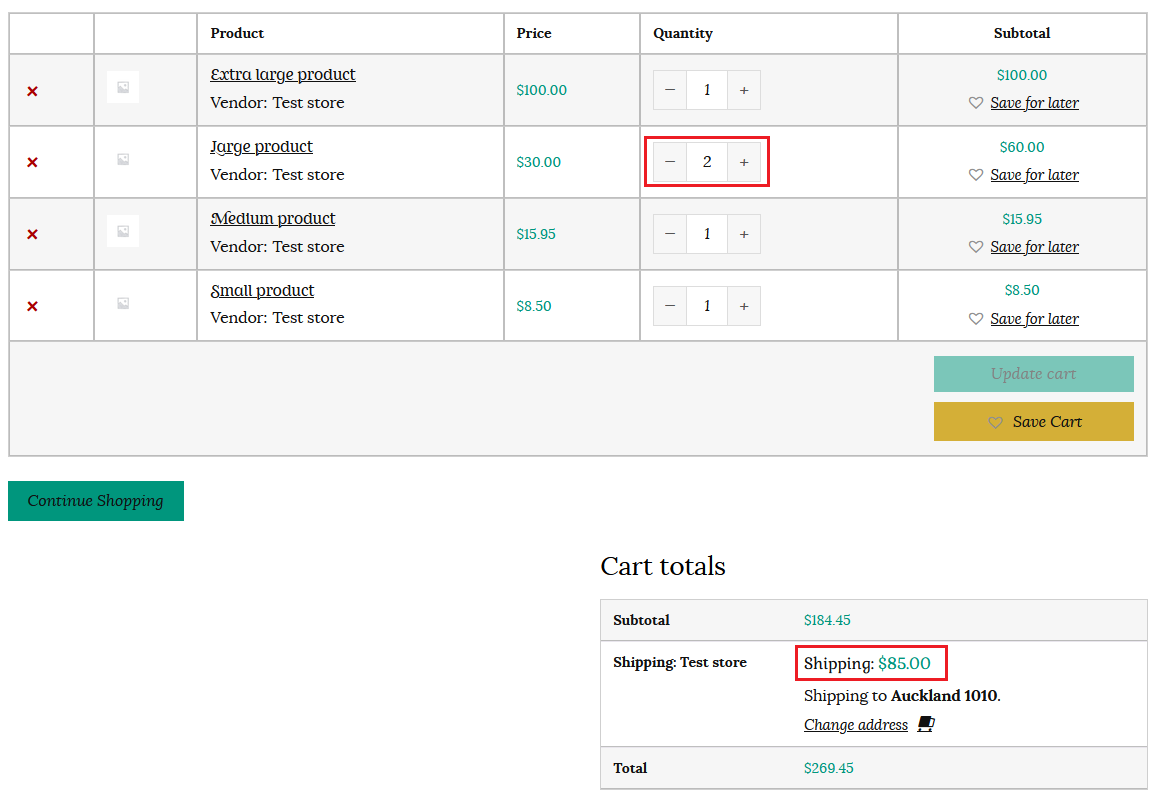
Task: Click the $15.95 price of Medium product
Action: [535, 234]
